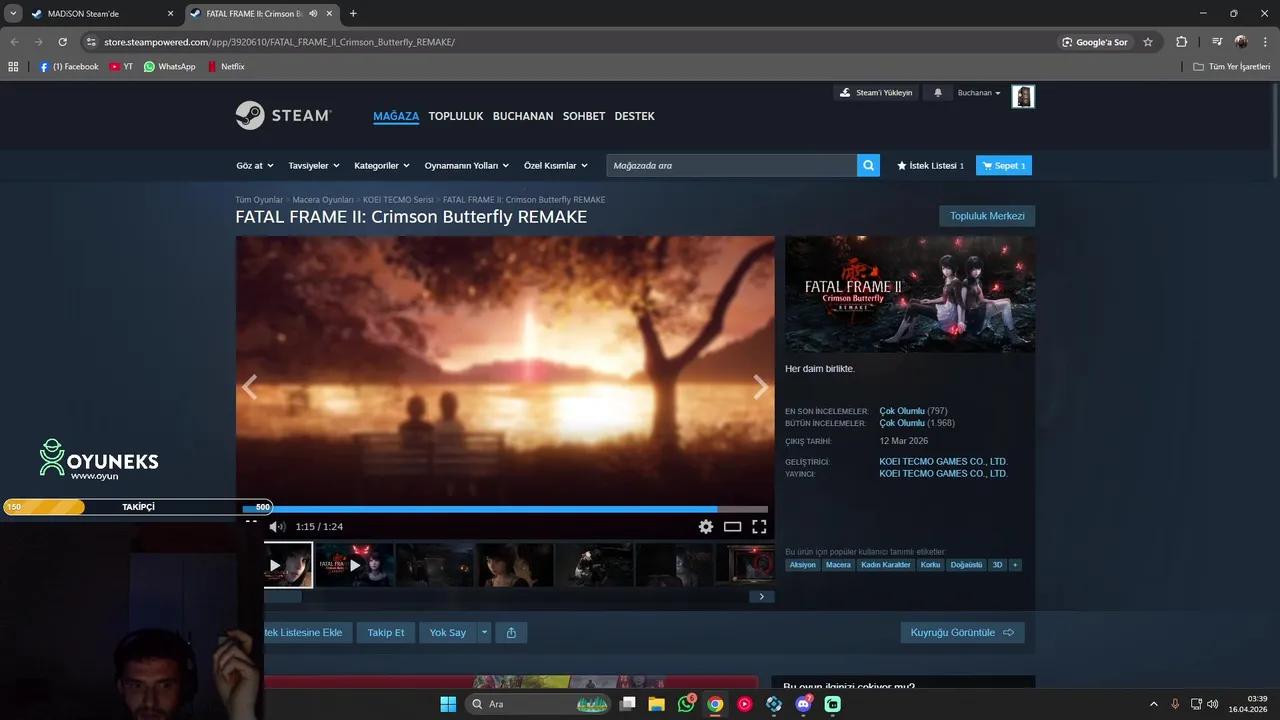Click the store search magnifier icon
1280x720 pixels.
click(x=867, y=165)
